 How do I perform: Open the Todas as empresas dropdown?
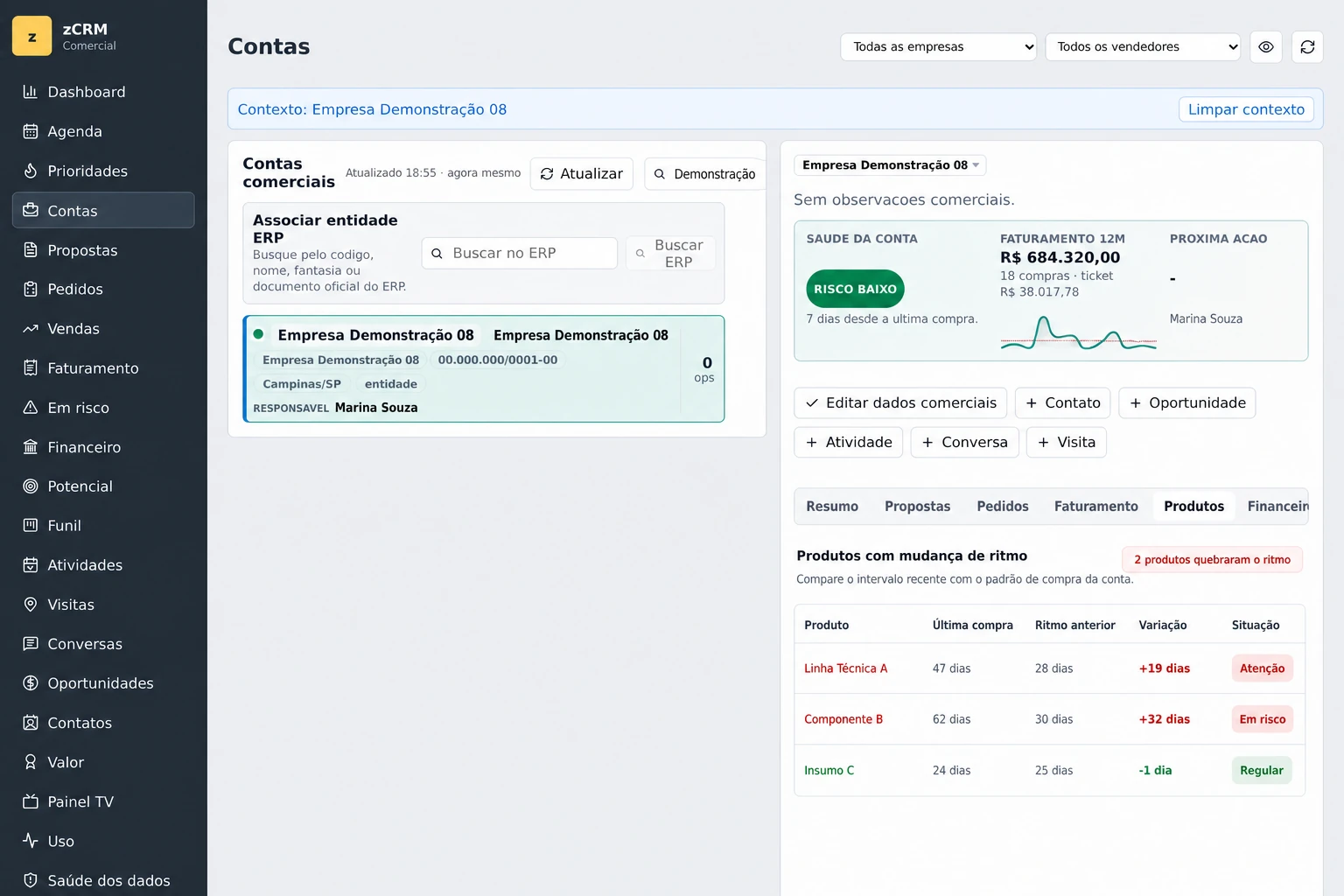click(x=939, y=46)
